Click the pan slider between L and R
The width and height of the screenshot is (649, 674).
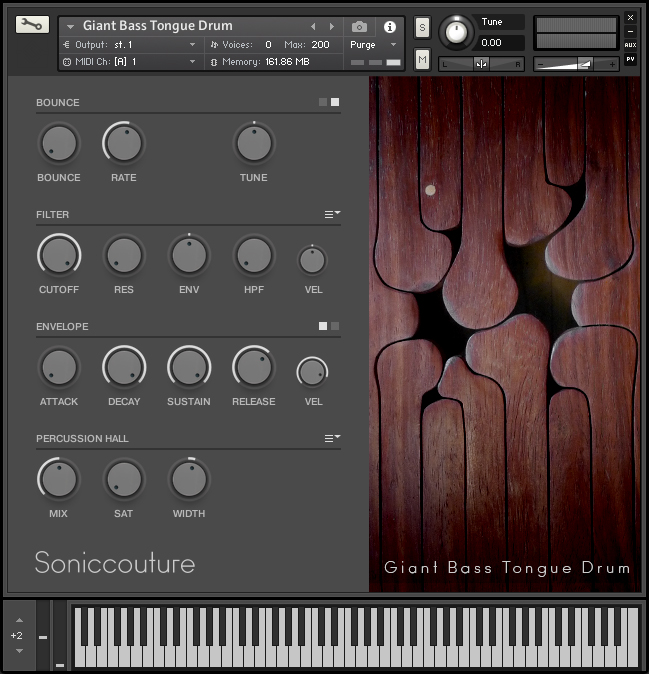[481, 64]
